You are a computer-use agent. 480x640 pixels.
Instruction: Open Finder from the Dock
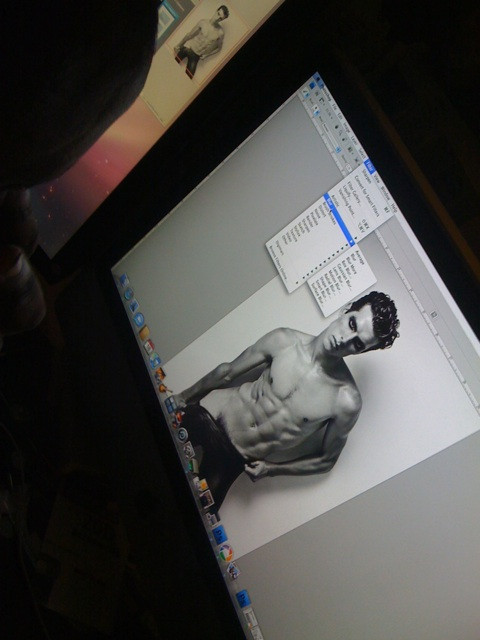tap(124, 280)
